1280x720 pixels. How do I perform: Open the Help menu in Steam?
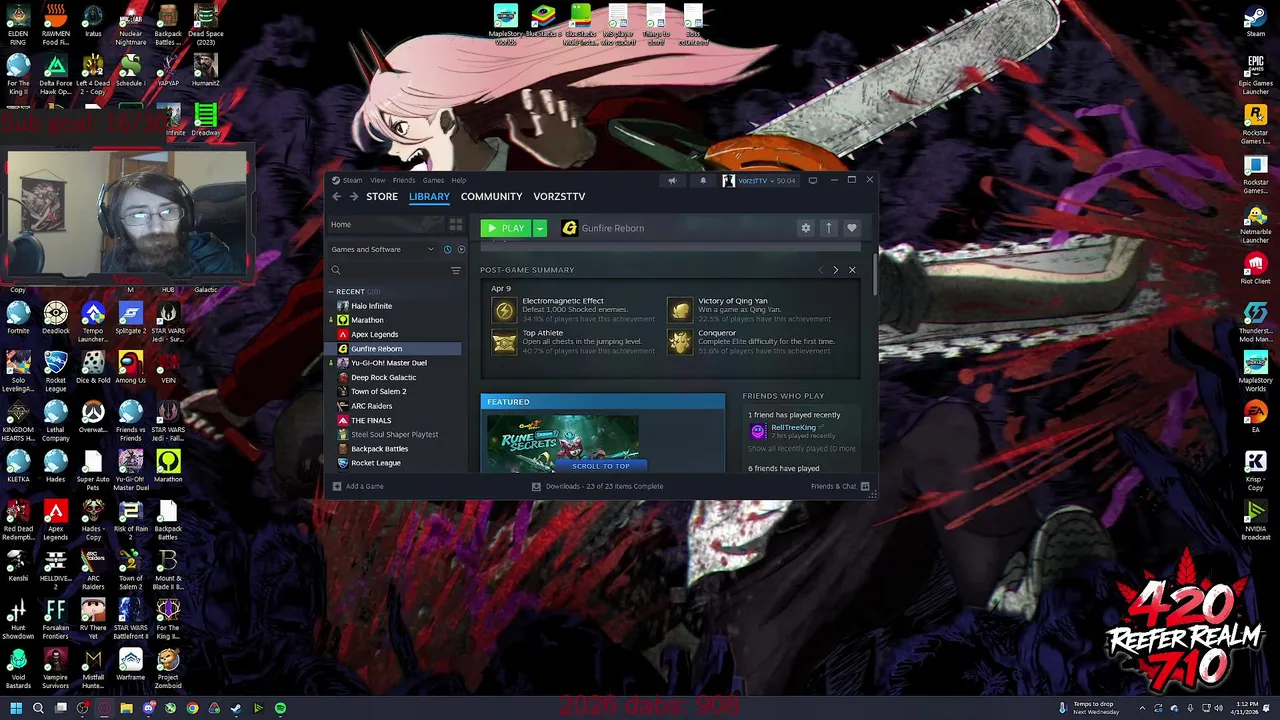click(x=458, y=180)
